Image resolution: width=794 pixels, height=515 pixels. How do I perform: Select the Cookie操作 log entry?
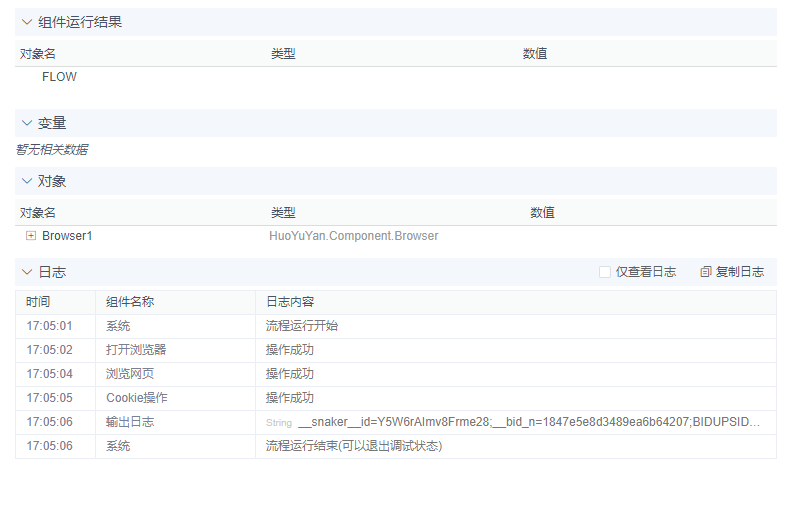click(136, 398)
